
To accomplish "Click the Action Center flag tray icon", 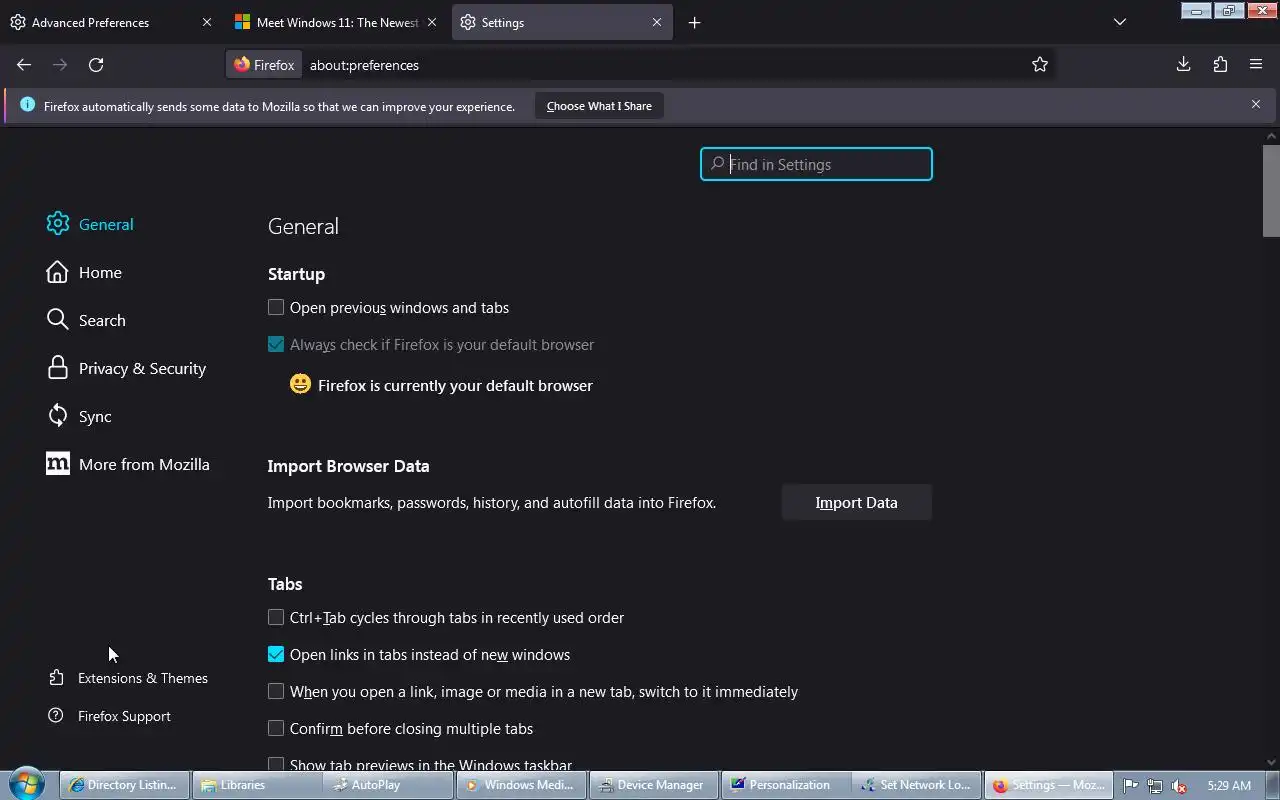I will pyautogui.click(x=1131, y=786).
